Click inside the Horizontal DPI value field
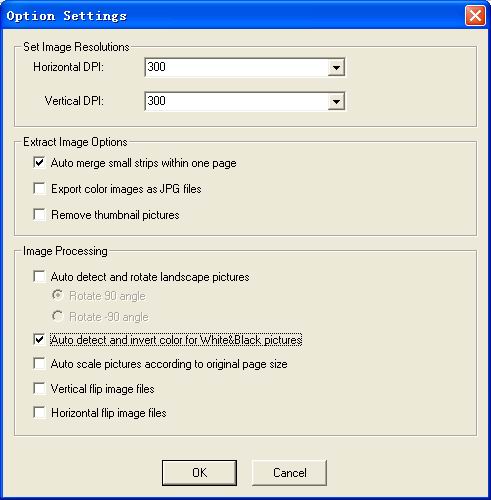The height and width of the screenshot is (500, 491). click(236, 68)
